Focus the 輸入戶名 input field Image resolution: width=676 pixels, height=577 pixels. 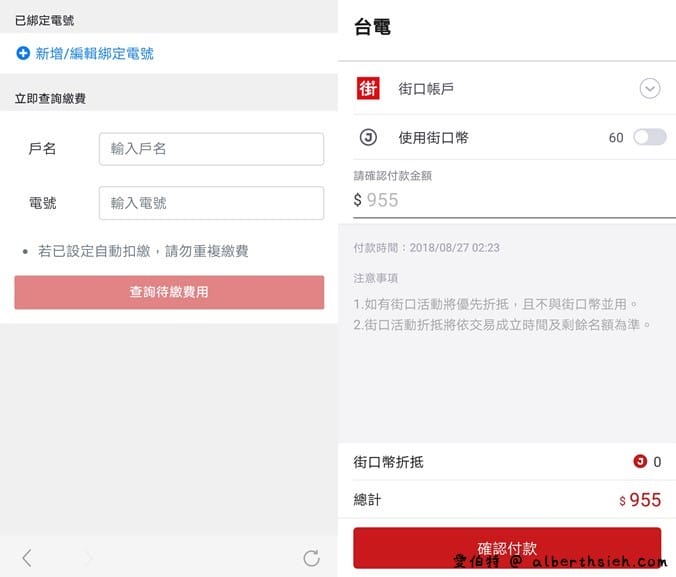(211, 149)
